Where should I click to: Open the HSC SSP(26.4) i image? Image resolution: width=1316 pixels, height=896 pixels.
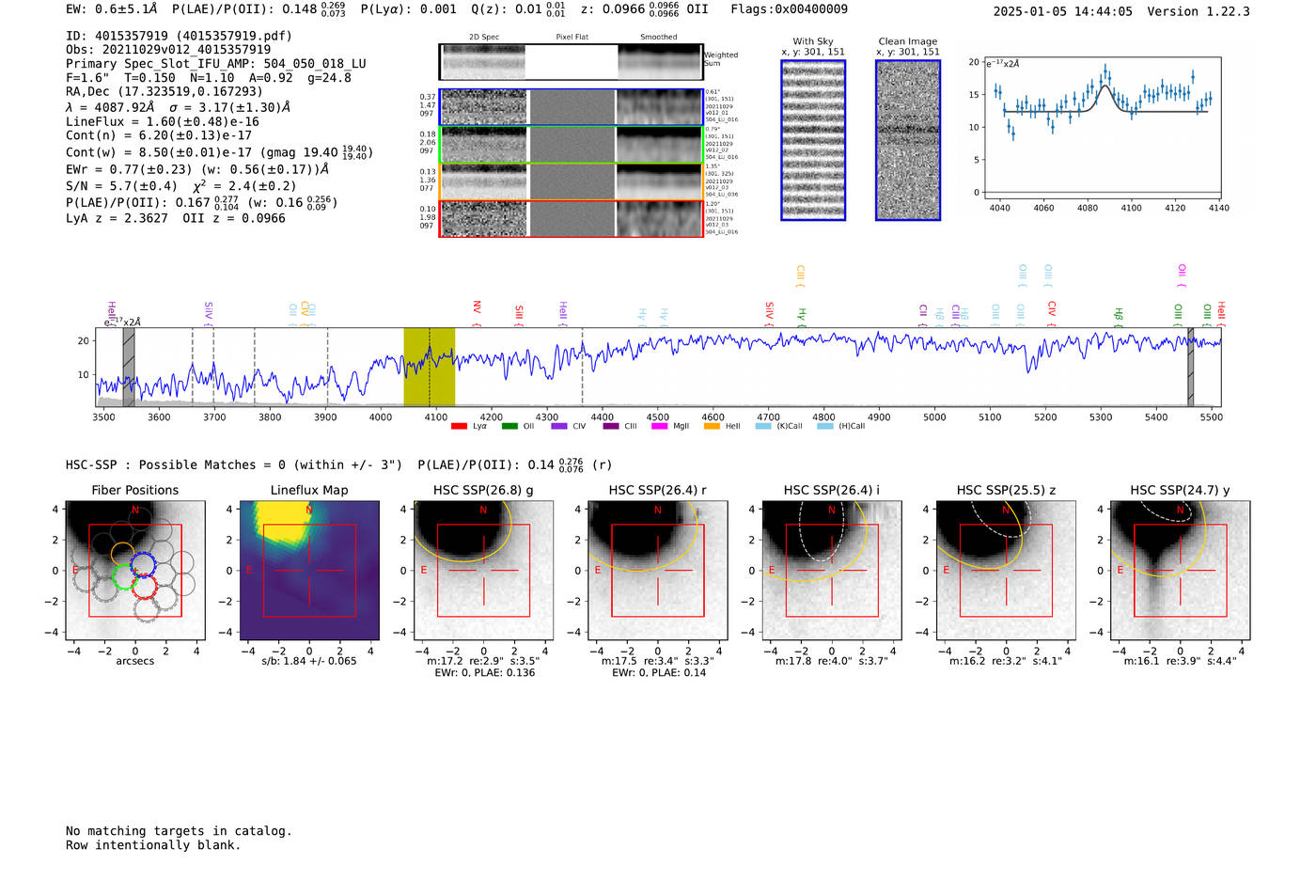(832, 570)
